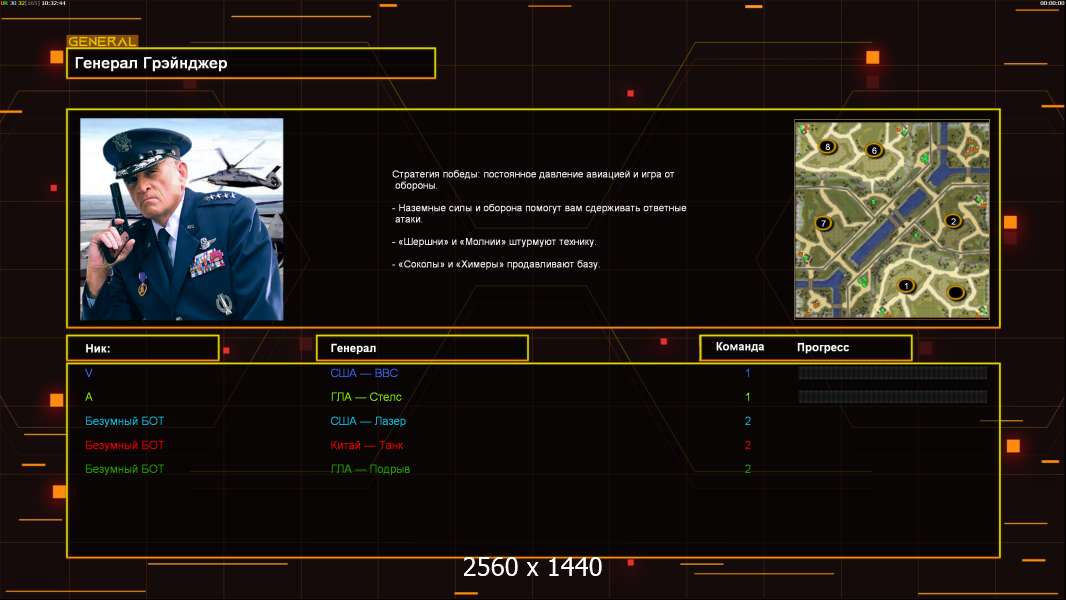This screenshot has height=600, width=1066.
Task: Select the "США — ВВС" general entry
Action: click(x=364, y=373)
